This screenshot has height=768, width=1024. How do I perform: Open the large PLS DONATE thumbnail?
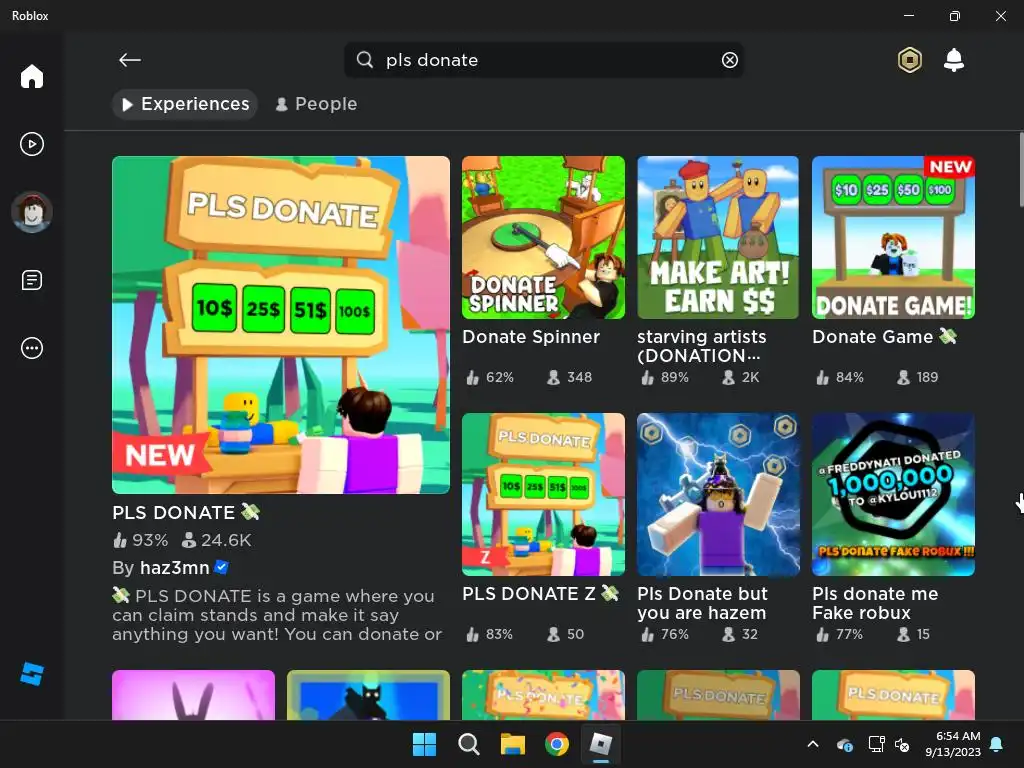(x=281, y=325)
